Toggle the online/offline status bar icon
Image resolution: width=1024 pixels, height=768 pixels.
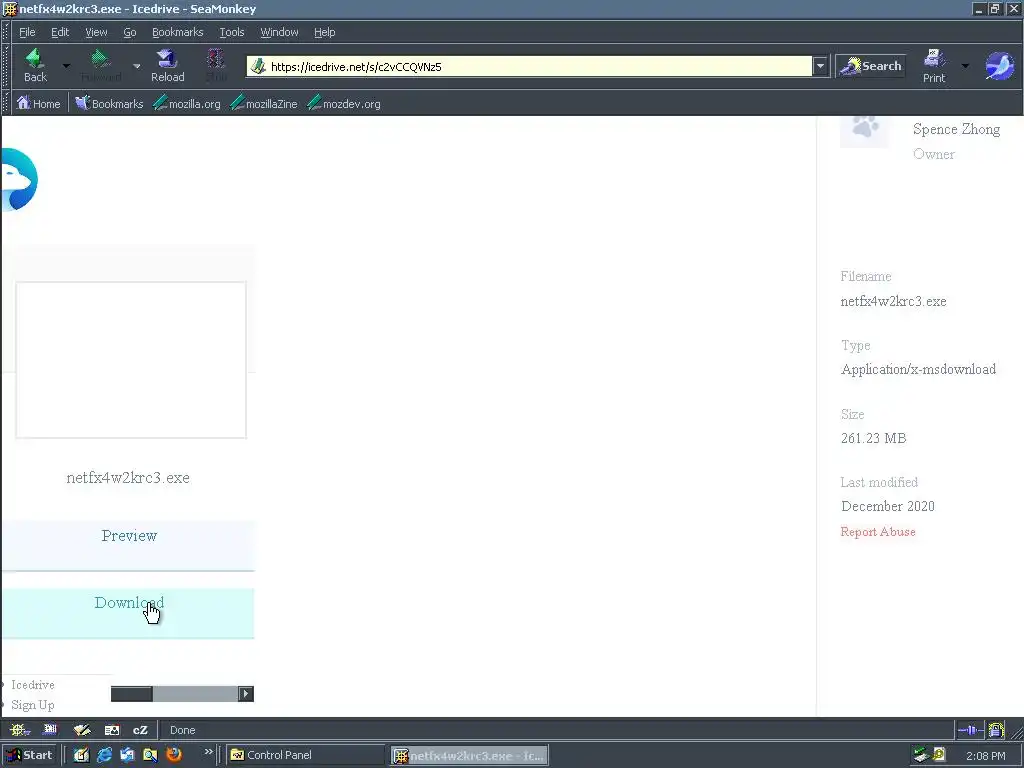(970, 730)
